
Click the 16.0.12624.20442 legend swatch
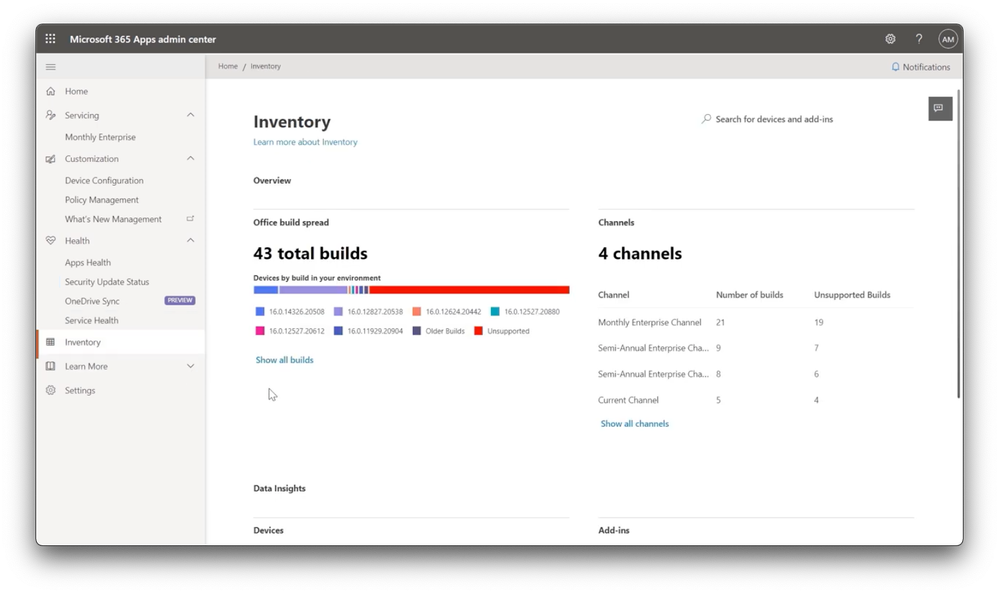pos(417,311)
